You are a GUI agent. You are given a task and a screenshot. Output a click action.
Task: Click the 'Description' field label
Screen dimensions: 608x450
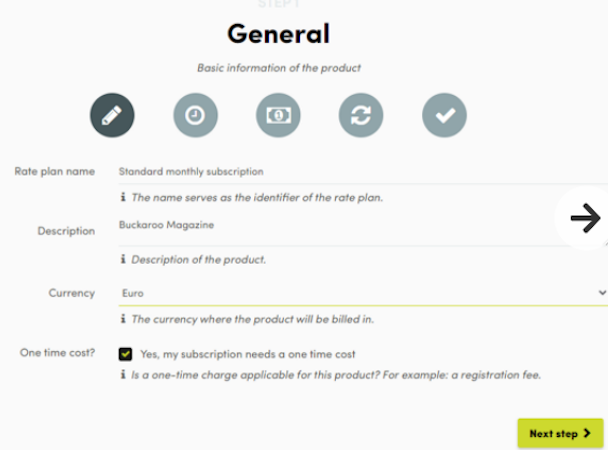66,231
